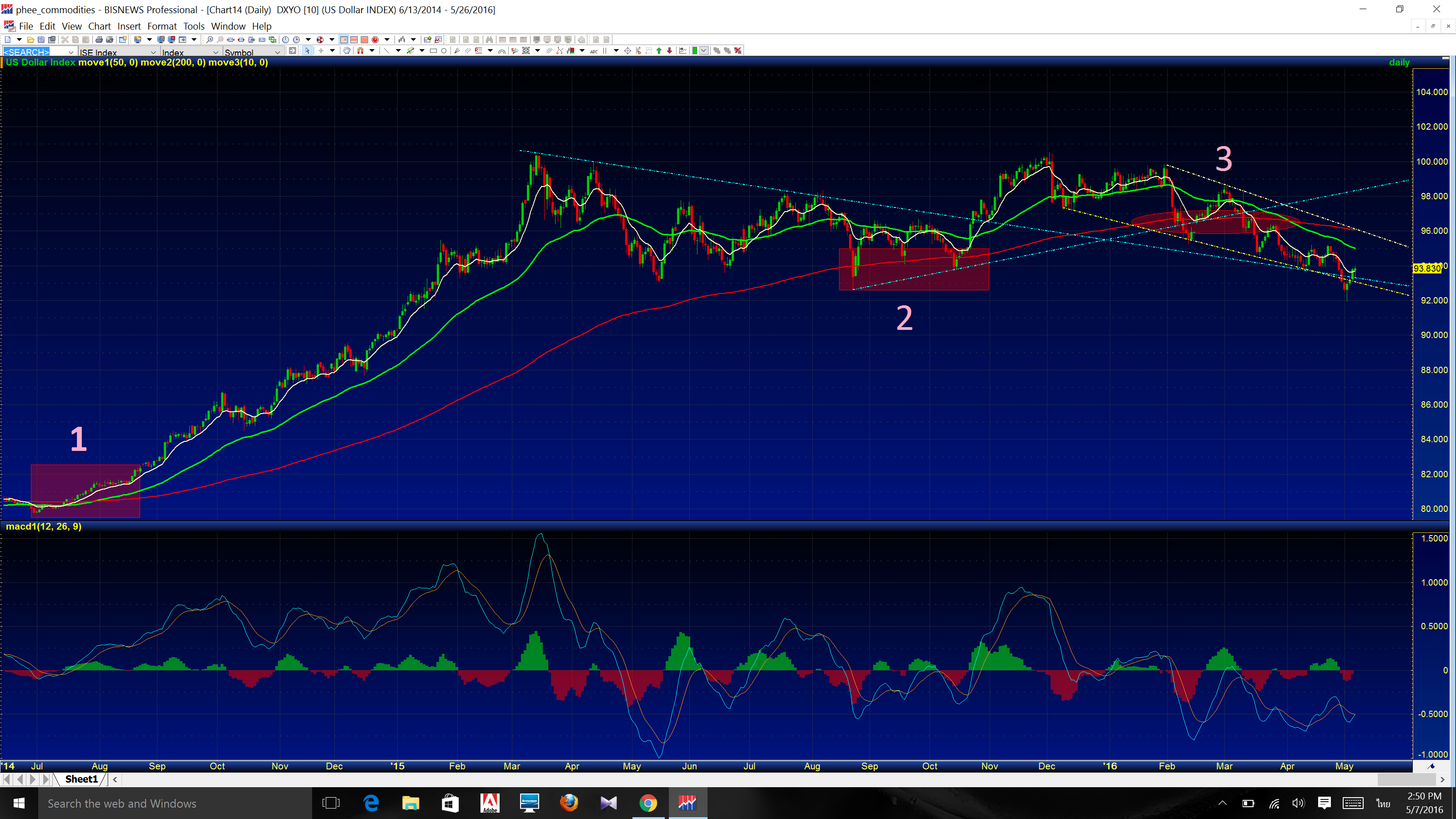Viewport: 1456px width, 819px height.
Task: Open the Chart menu
Action: click(x=99, y=26)
